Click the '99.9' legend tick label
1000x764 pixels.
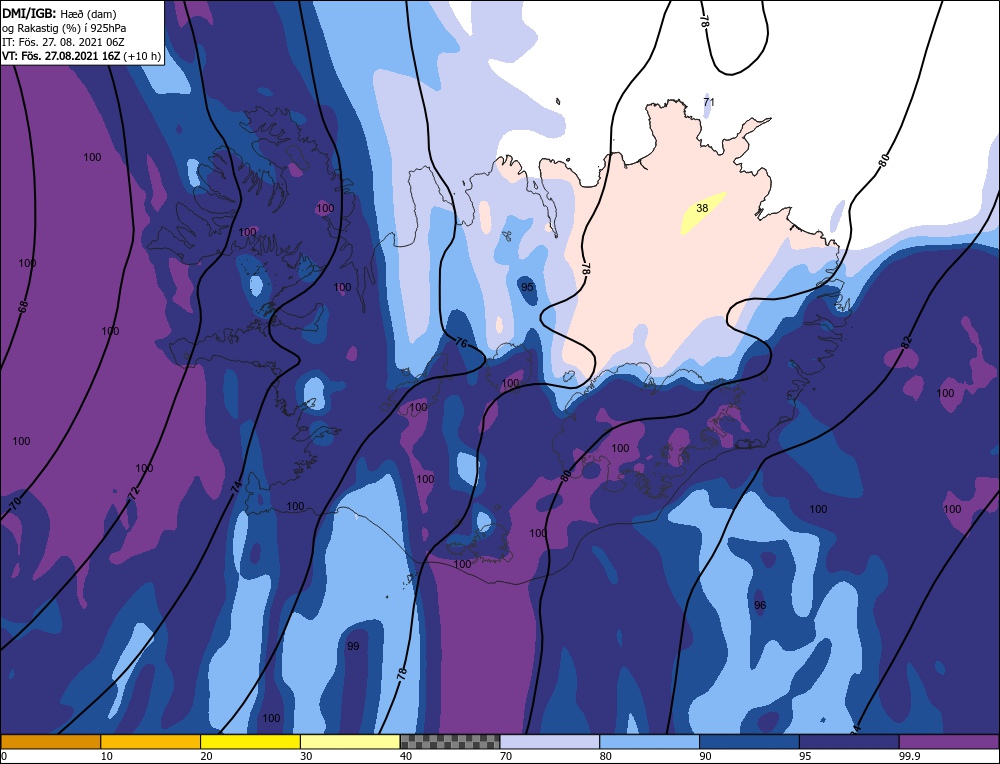(x=909, y=756)
